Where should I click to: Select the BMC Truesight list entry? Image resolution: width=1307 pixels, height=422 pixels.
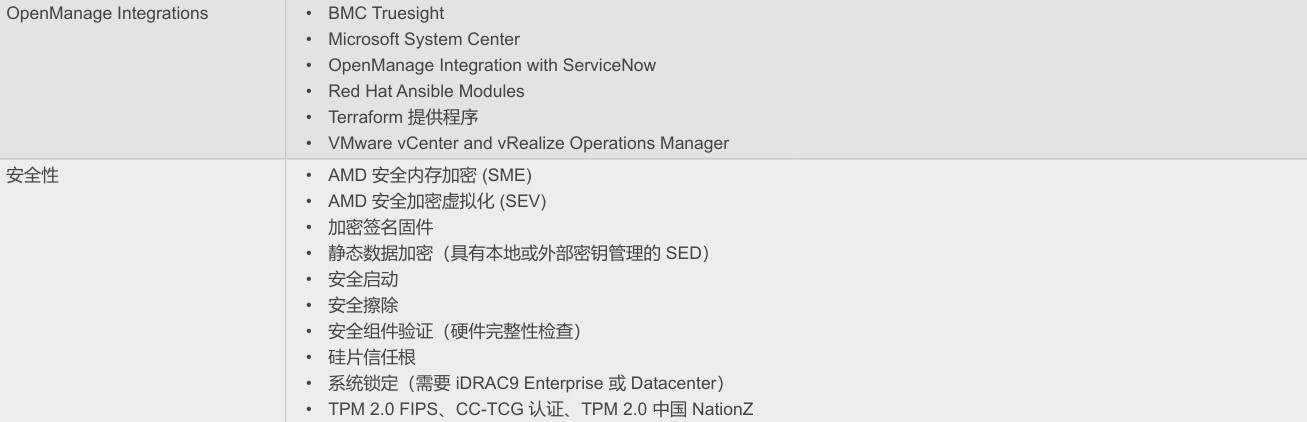tap(386, 14)
